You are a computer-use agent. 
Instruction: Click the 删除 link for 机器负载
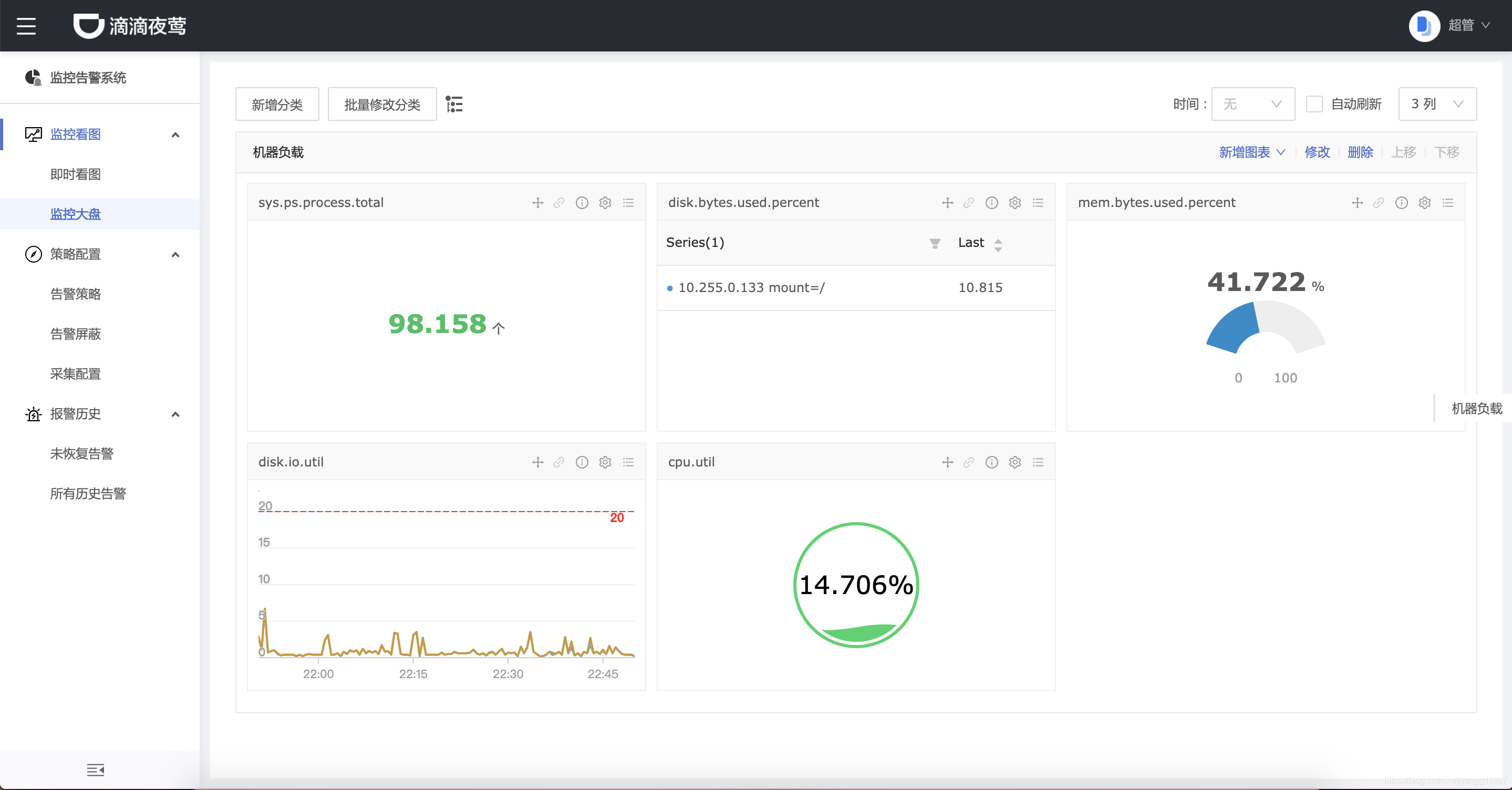(x=1360, y=153)
